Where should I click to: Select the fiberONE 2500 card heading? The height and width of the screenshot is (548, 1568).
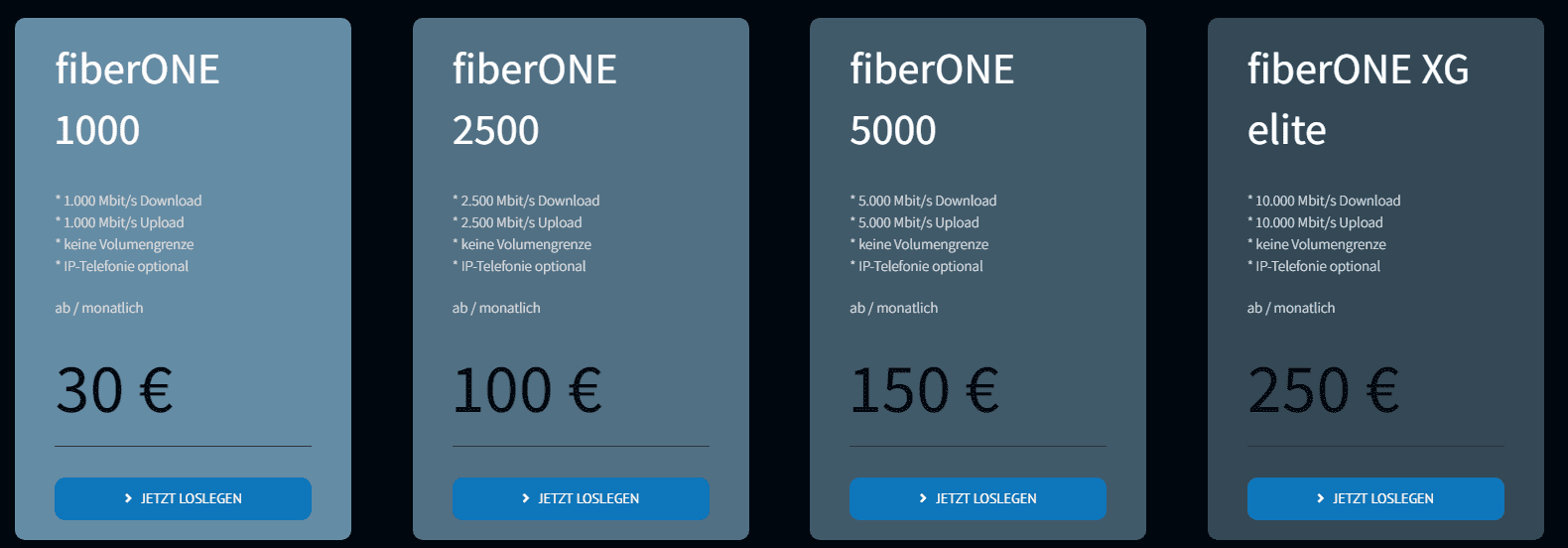[x=534, y=99]
